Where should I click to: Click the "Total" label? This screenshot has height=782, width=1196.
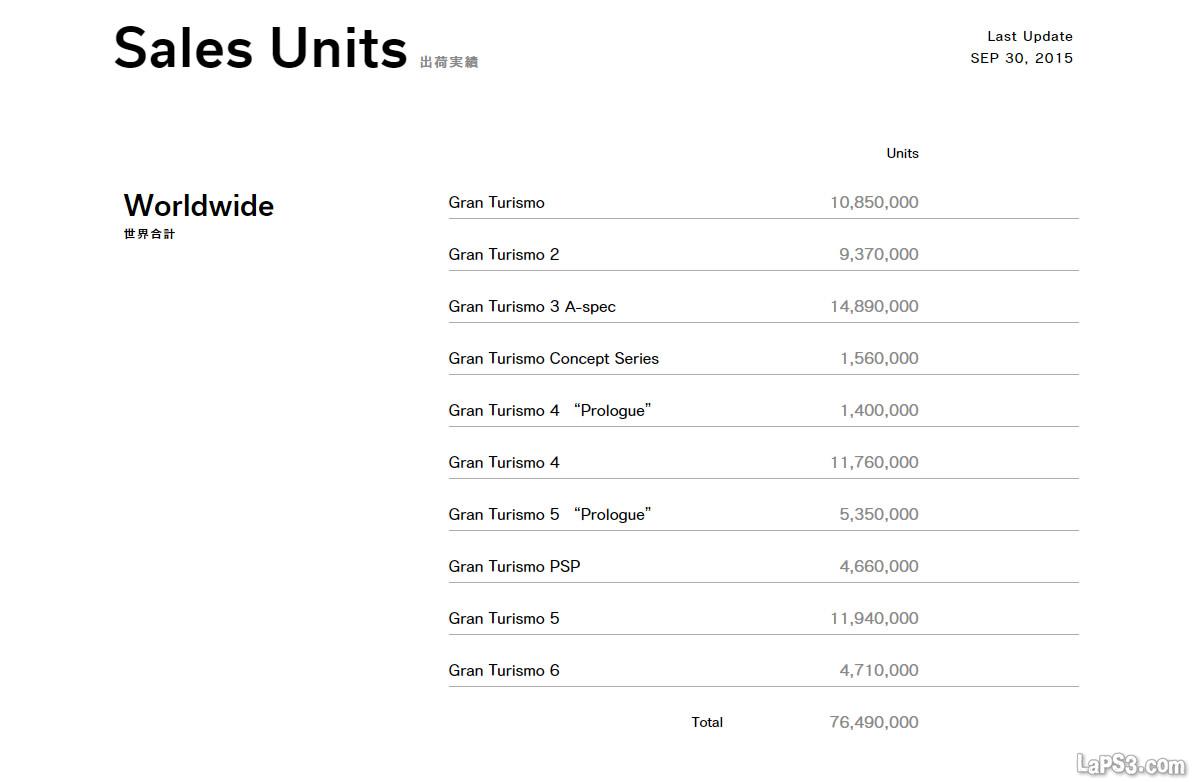pyautogui.click(x=707, y=722)
